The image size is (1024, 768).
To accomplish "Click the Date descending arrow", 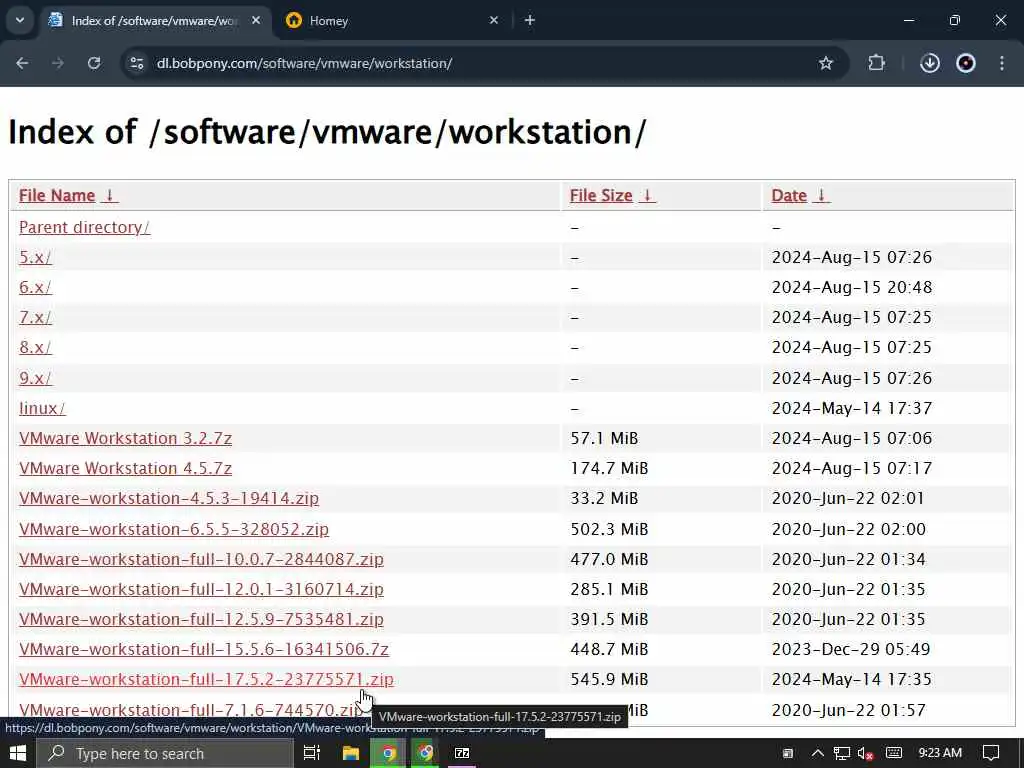I will [822, 195].
